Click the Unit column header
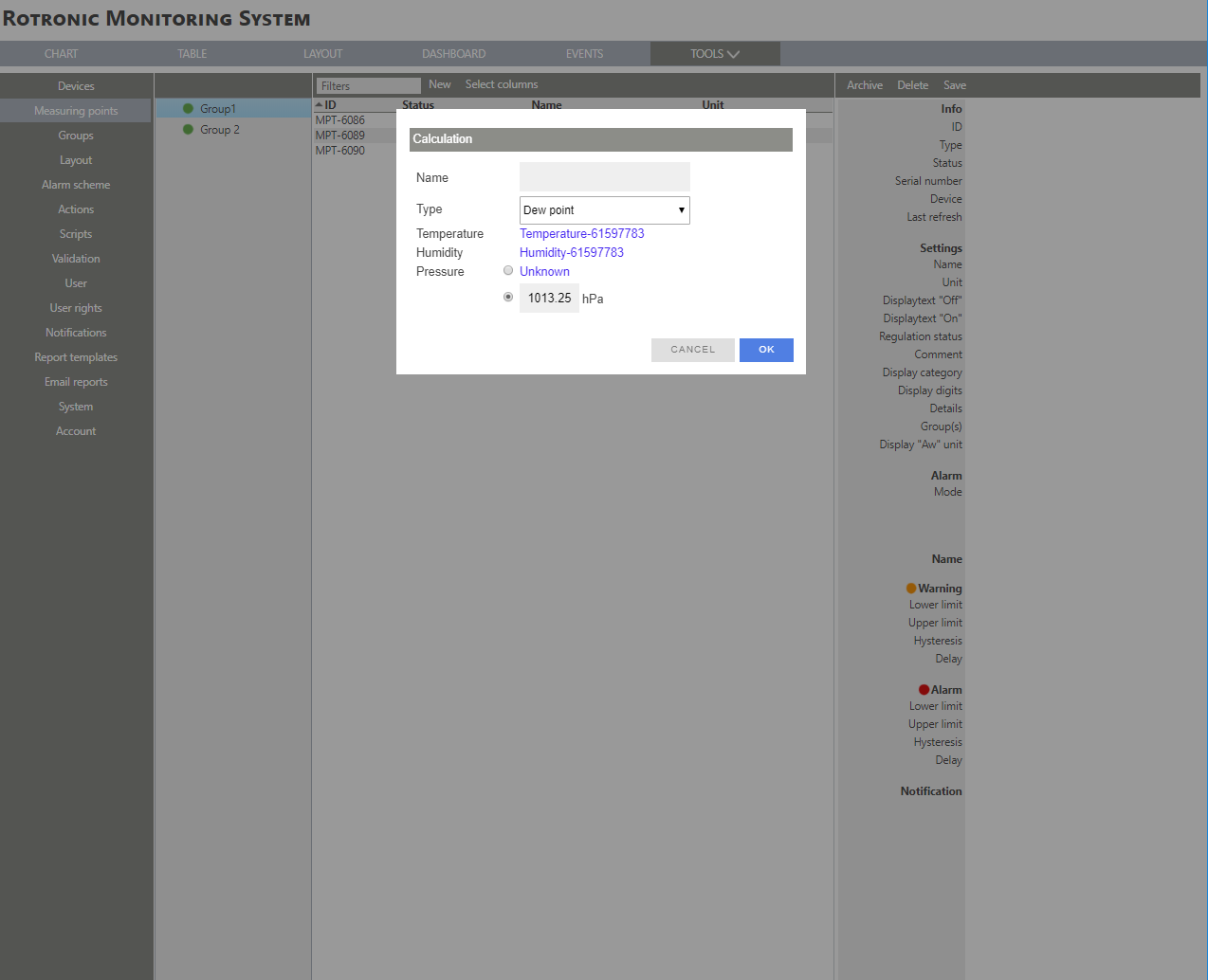1208x980 pixels. [713, 104]
